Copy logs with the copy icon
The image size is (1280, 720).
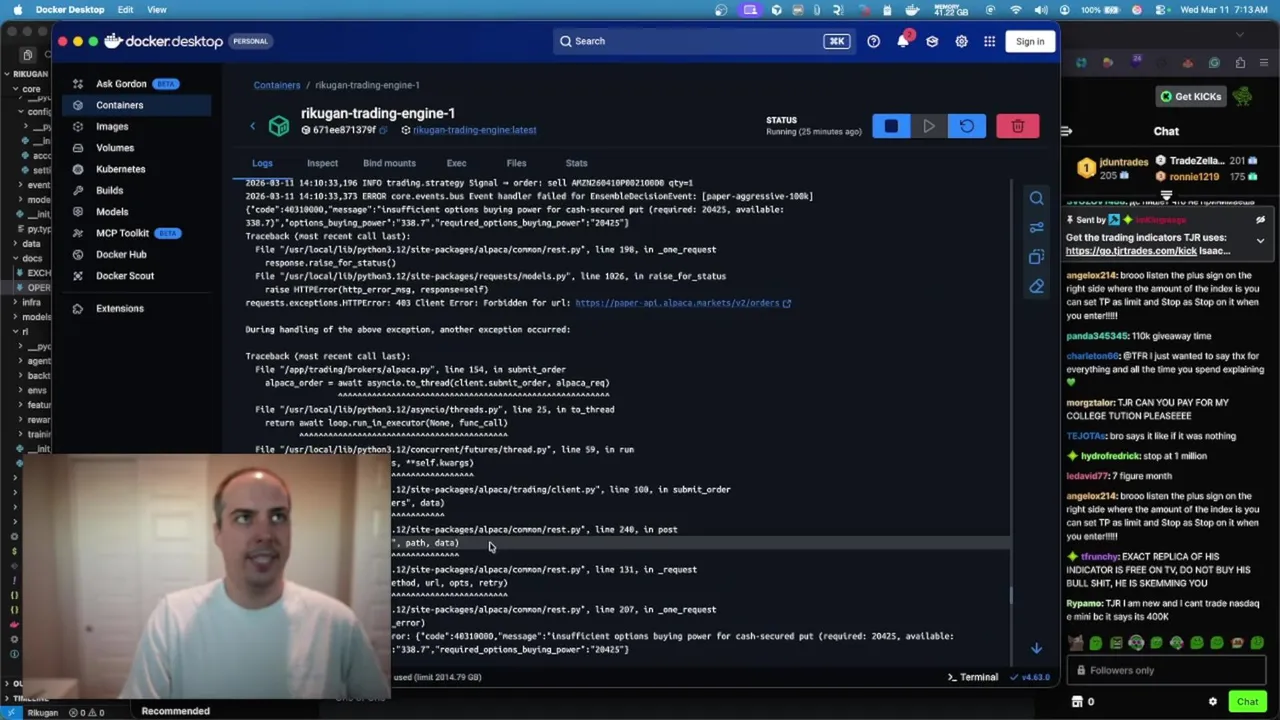(1036, 257)
